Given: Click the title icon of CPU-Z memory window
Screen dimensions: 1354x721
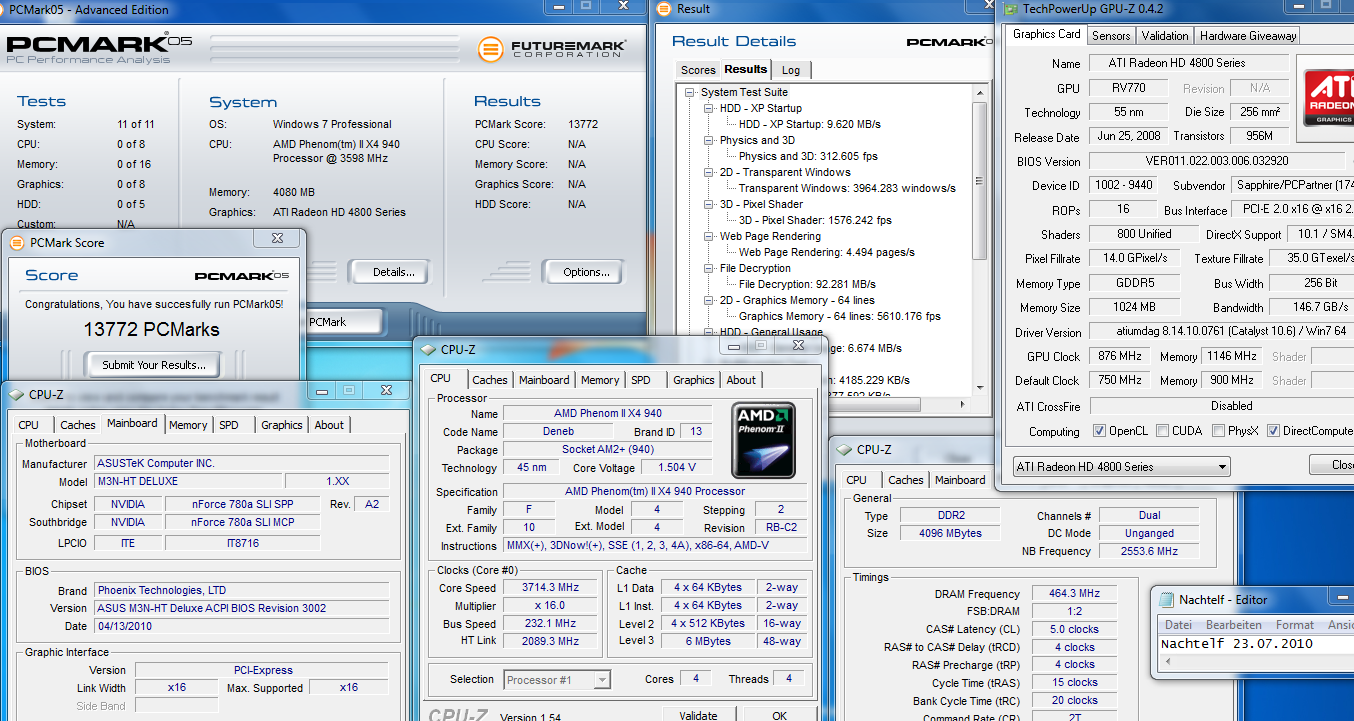Looking at the screenshot, I should tap(845, 450).
